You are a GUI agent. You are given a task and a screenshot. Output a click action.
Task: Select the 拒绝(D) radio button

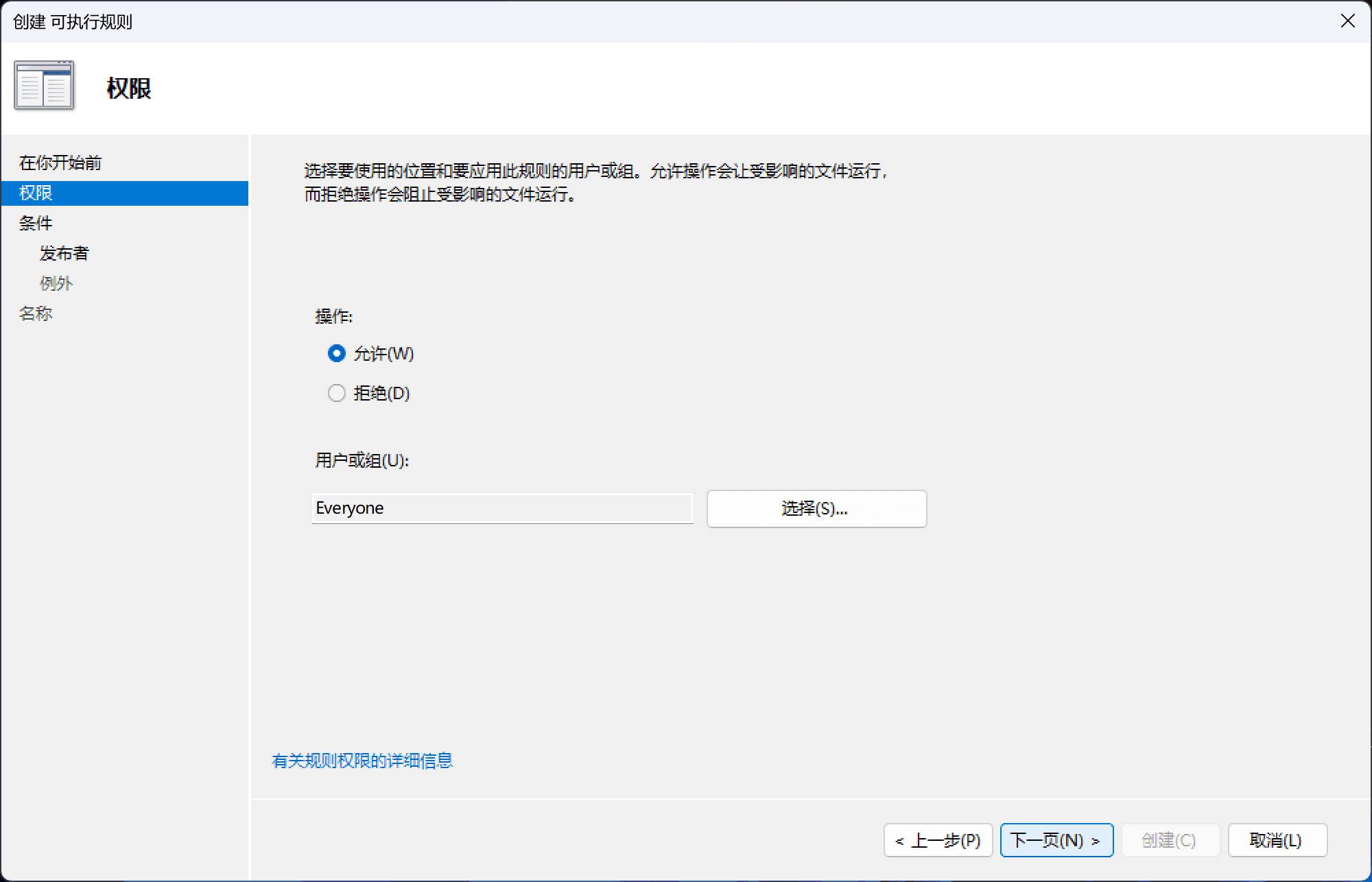click(x=336, y=394)
